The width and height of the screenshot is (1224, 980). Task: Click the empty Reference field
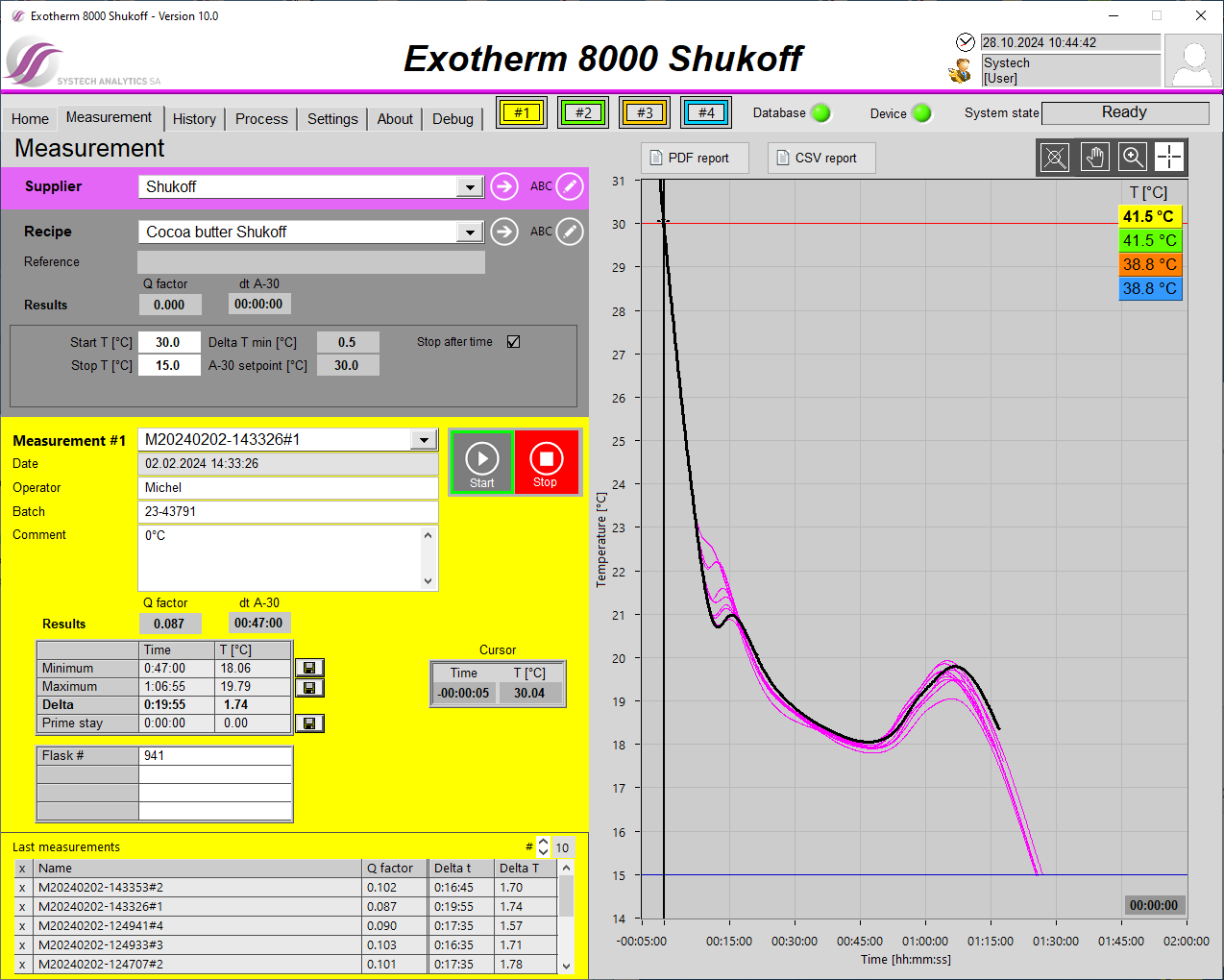(311, 262)
